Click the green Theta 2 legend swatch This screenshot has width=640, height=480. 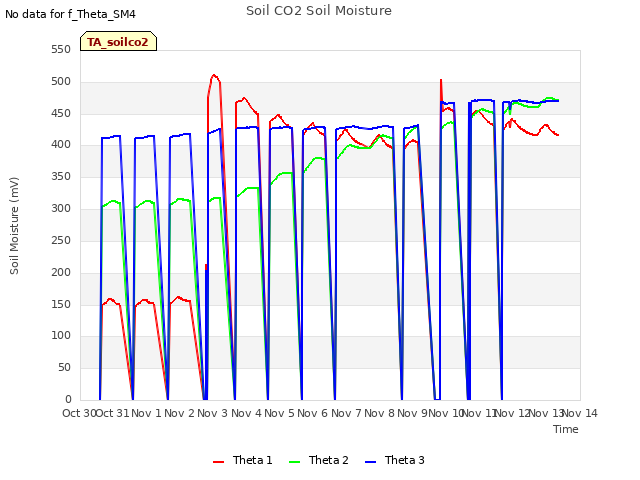click(x=294, y=462)
